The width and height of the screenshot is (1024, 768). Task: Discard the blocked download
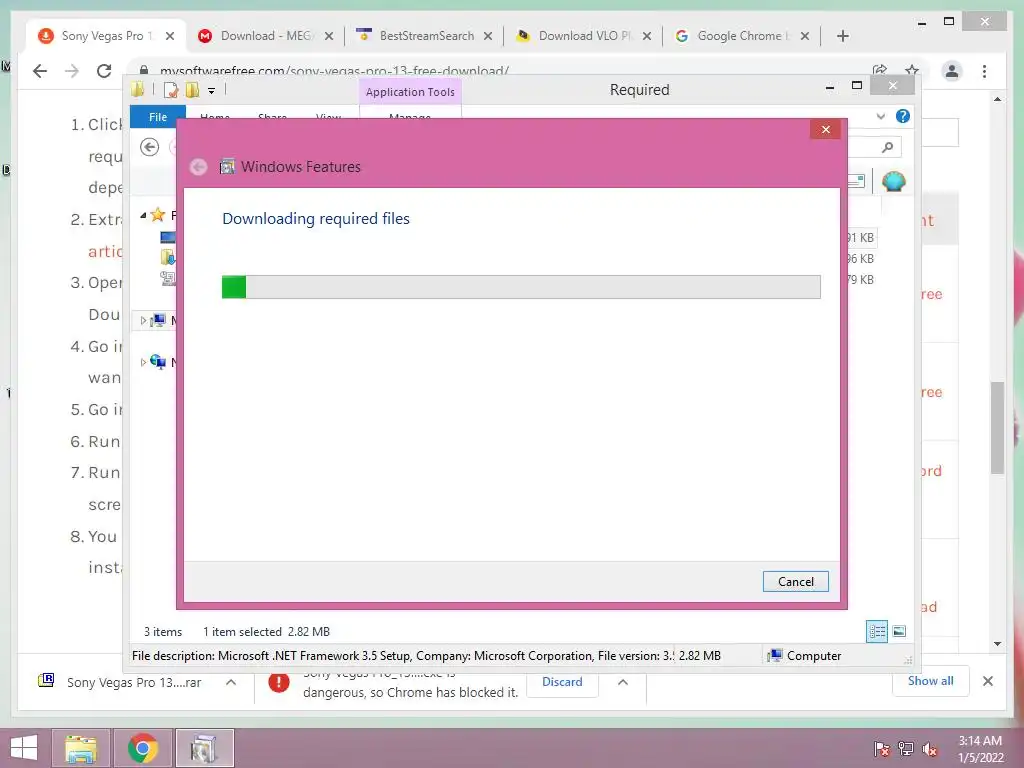coord(562,682)
